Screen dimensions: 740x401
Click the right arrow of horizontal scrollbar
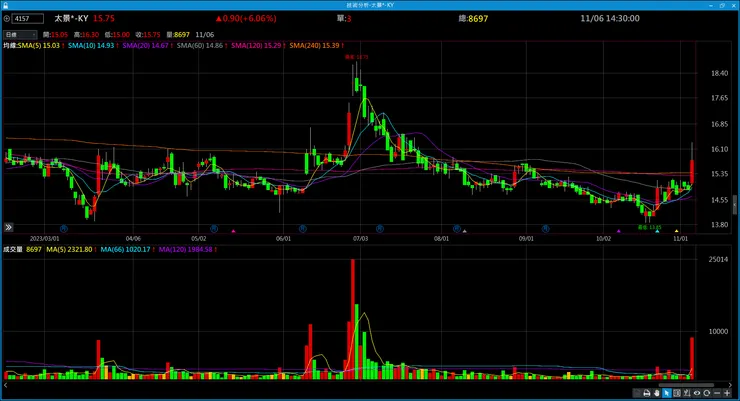coord(730,385)
